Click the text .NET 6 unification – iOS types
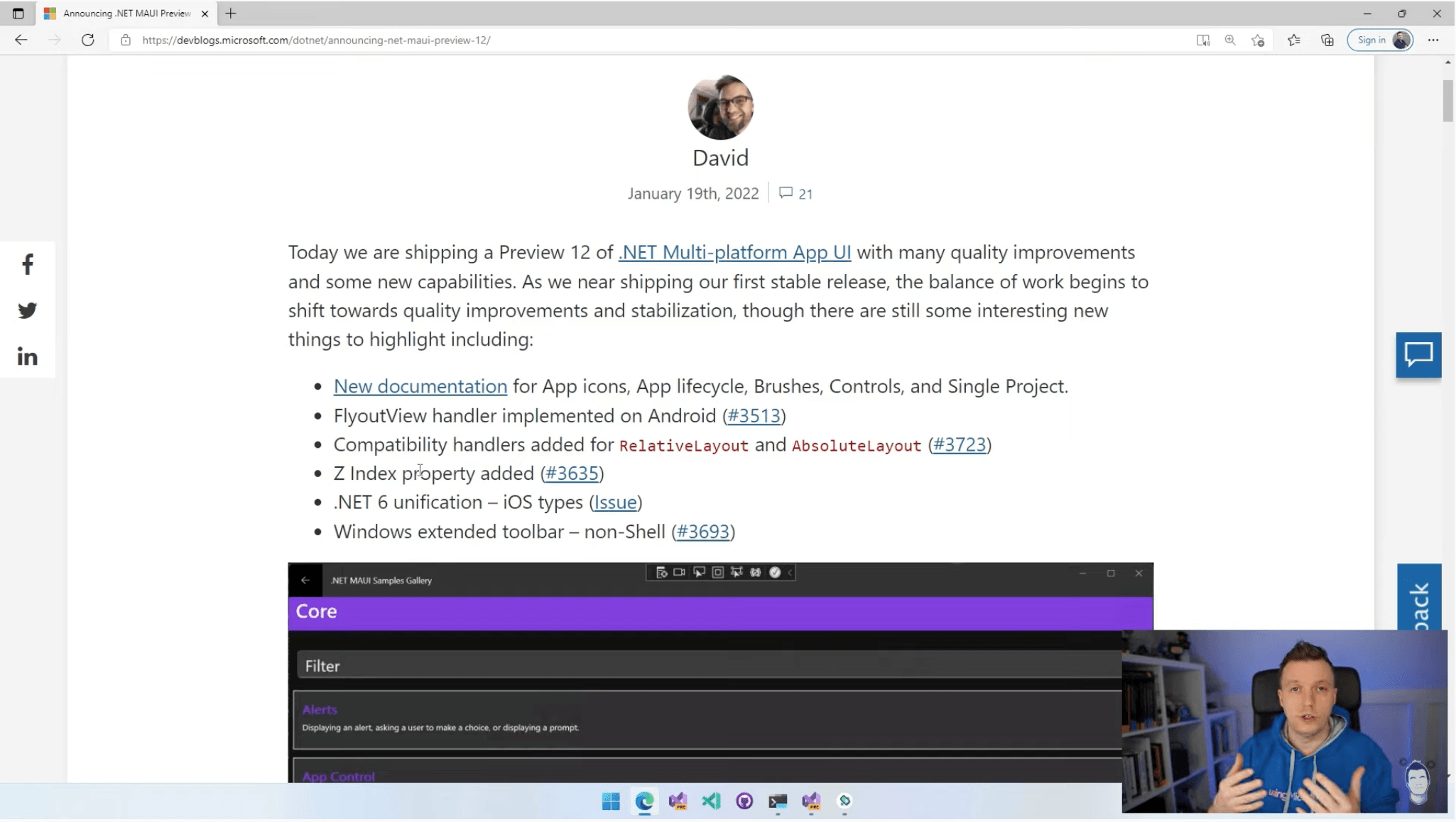 458,503
